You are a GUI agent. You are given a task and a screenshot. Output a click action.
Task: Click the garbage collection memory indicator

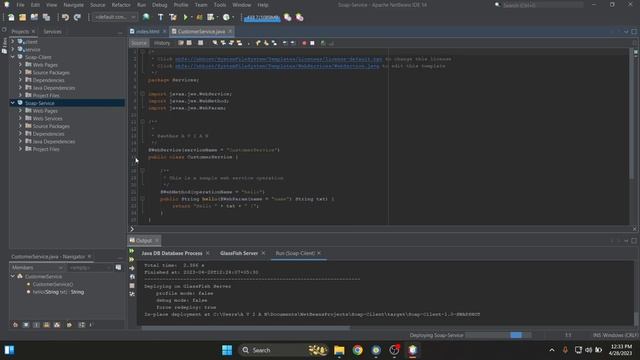coord(262,18)
